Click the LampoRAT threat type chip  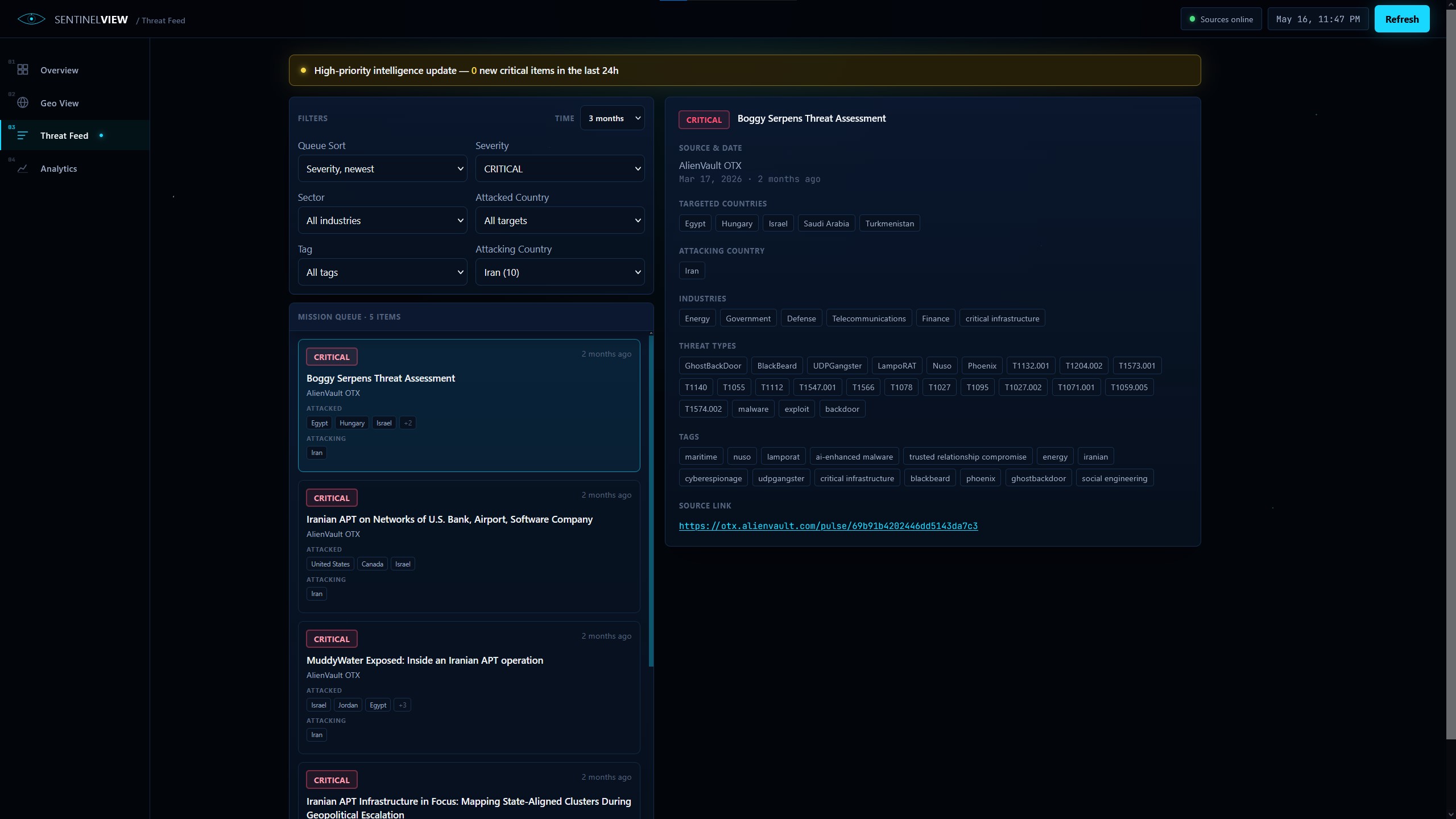tap(897, 366)
